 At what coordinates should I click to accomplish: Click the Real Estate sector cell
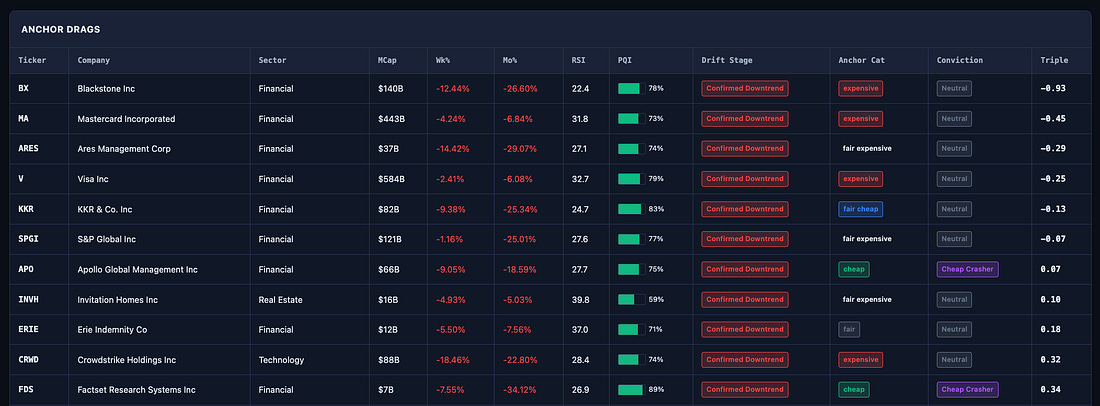click(281, 299)
